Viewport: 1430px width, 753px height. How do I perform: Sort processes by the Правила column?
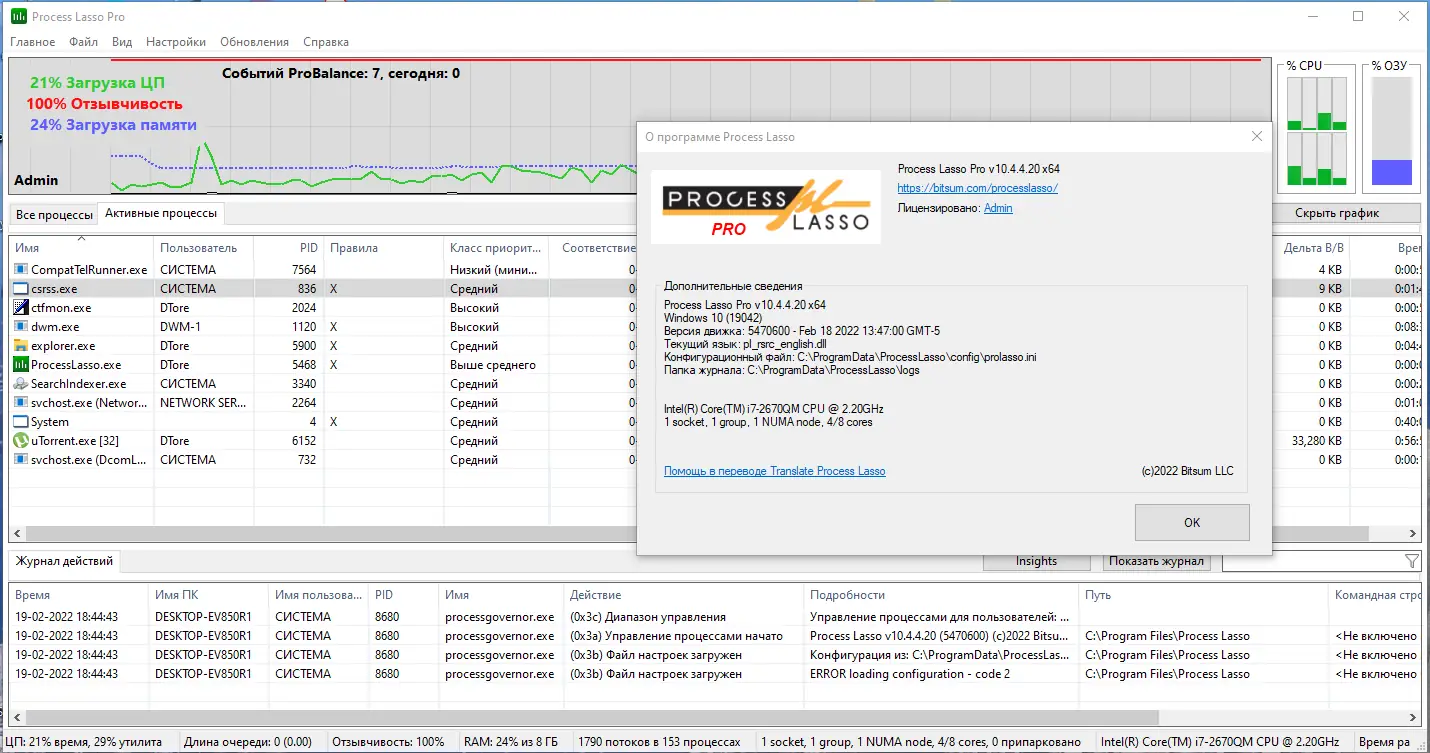tap(384, 248)
